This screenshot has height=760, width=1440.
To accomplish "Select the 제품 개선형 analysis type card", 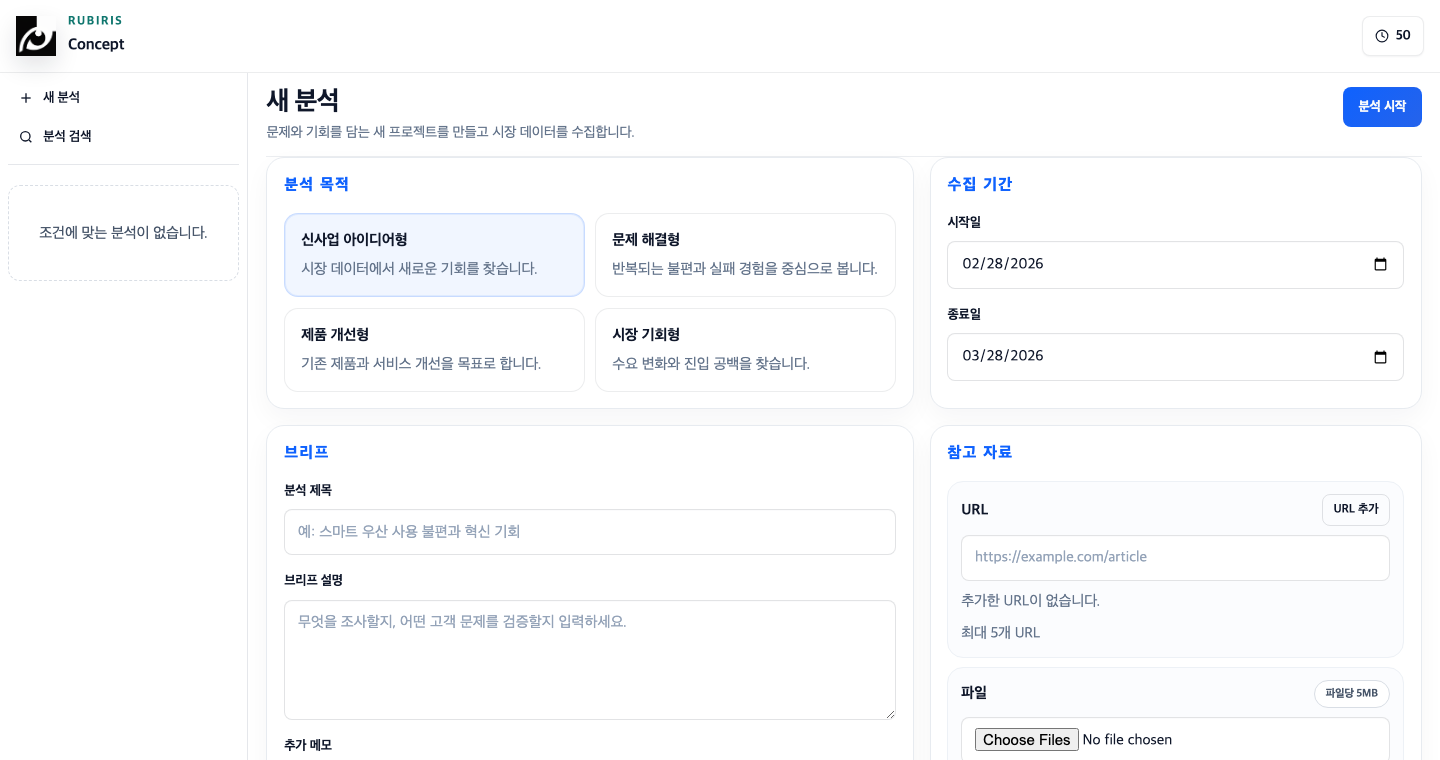I will click(x=434, y=349).
